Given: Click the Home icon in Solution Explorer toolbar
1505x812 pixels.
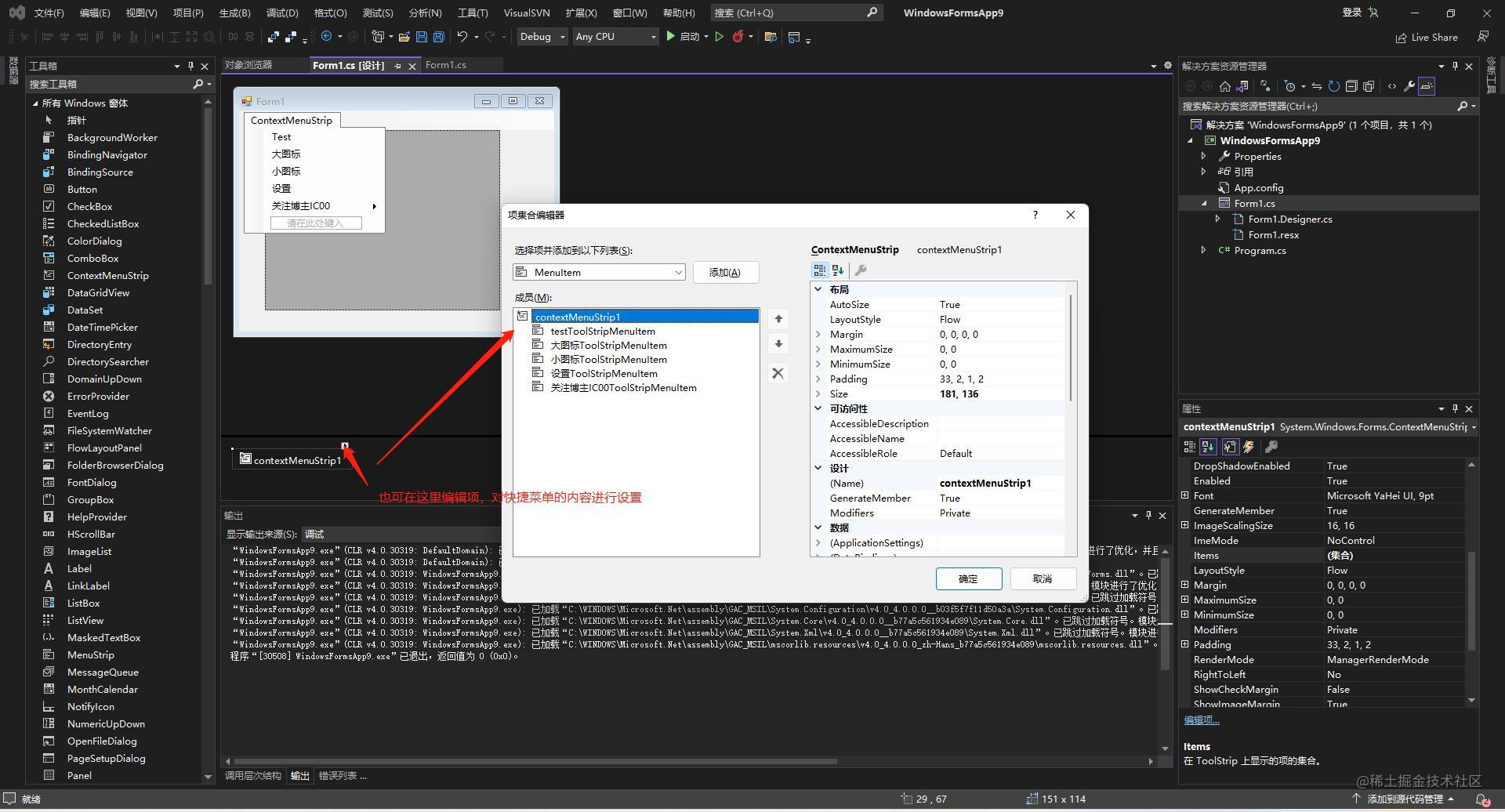Looking at the screenshot, I should point(1225,86).
